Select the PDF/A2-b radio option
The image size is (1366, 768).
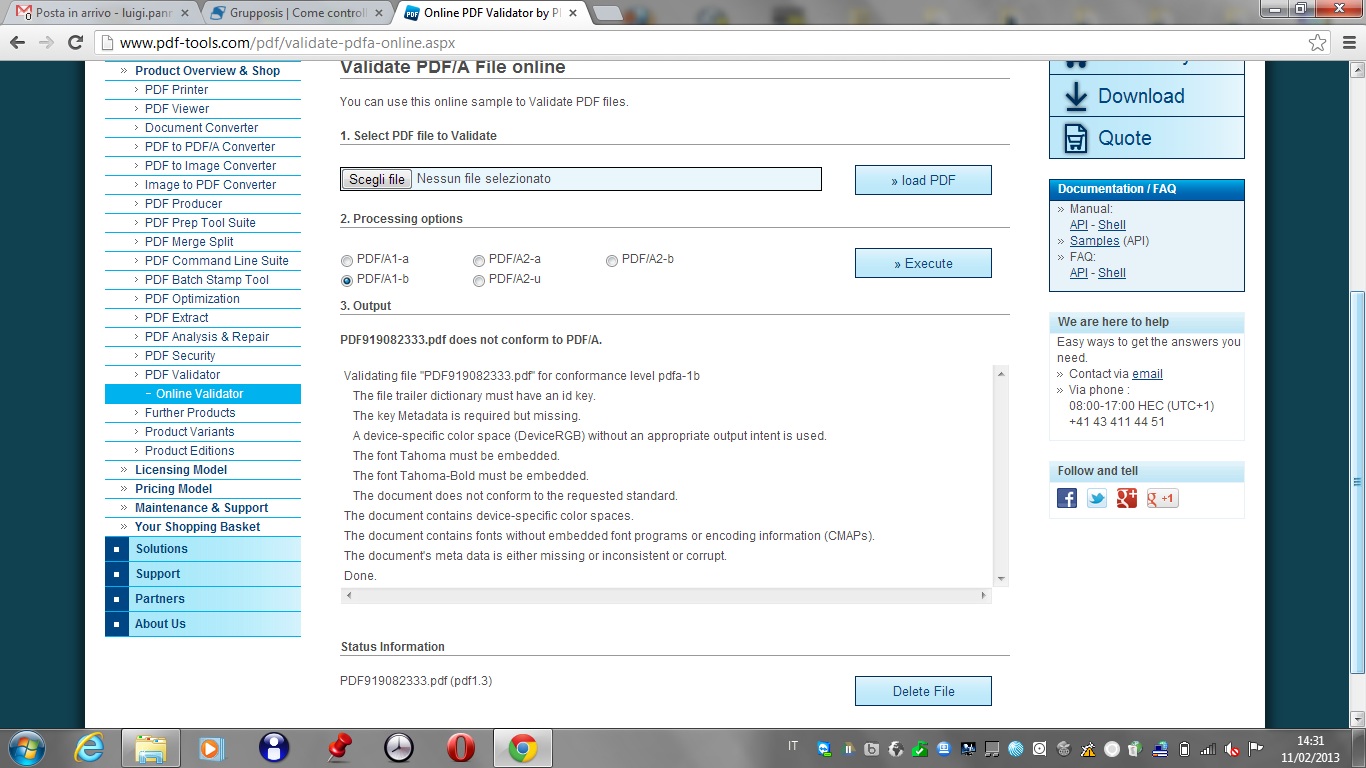point(612,261)
